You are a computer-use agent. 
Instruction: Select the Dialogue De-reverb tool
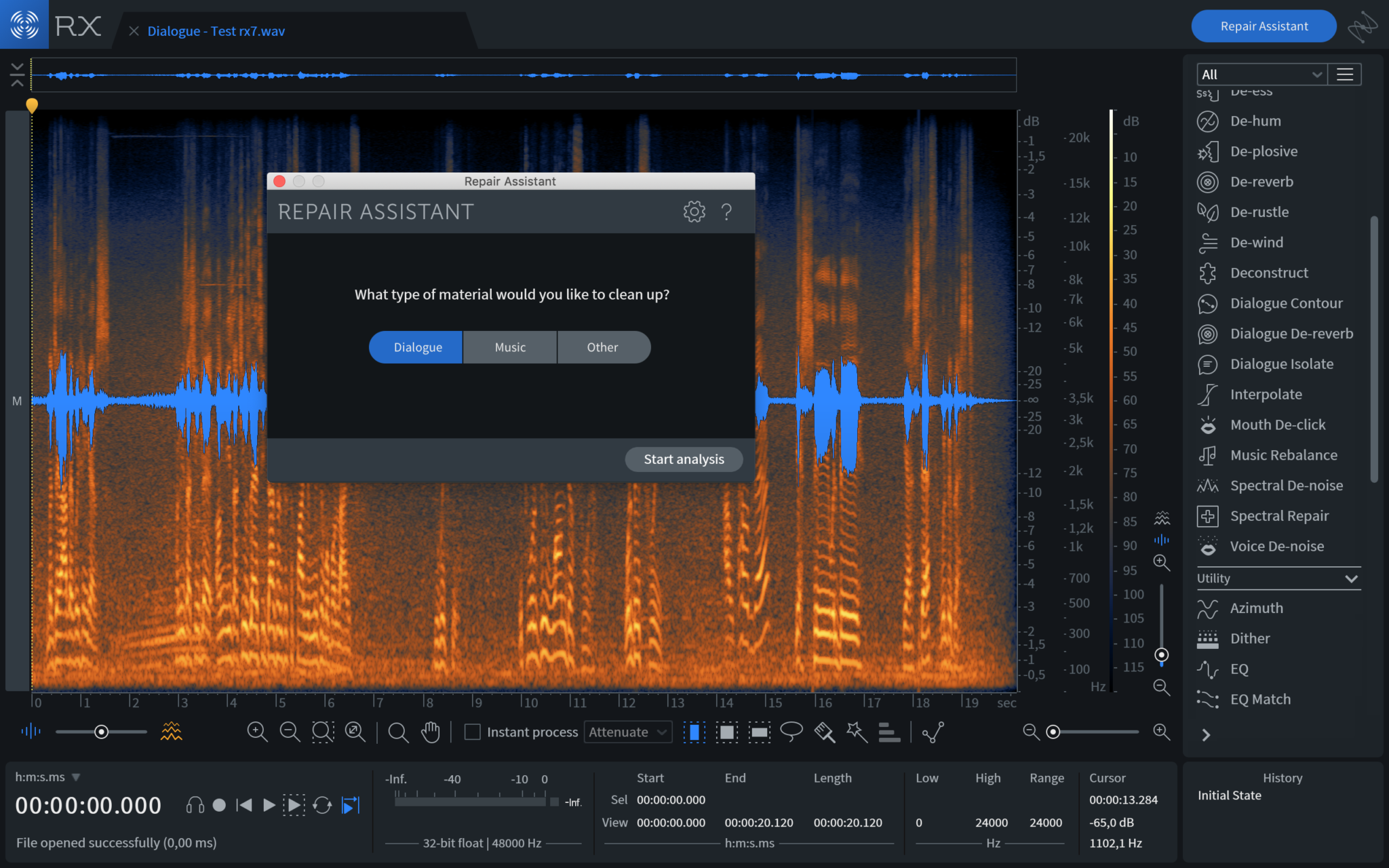(x=1291, y=333)
